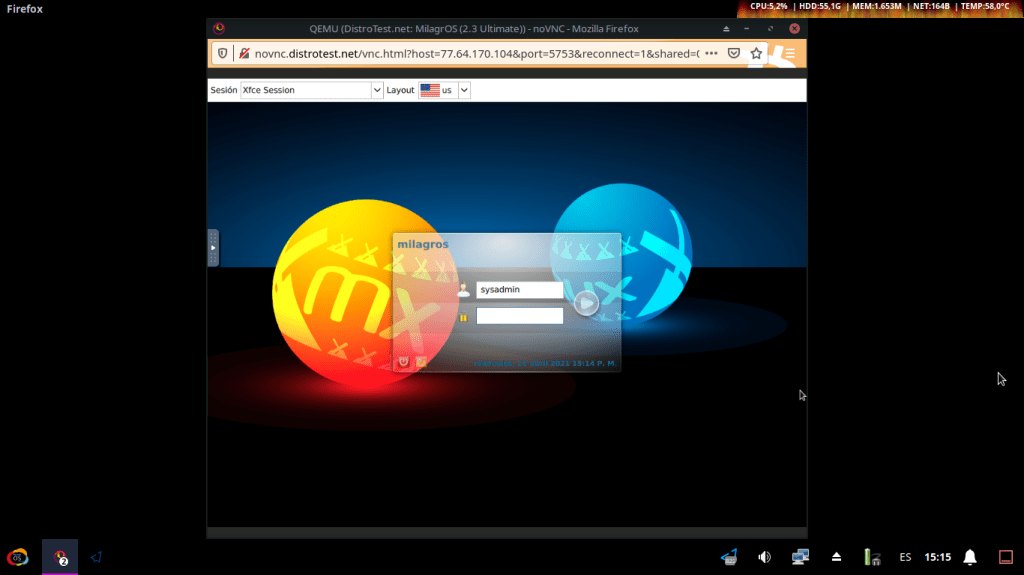Click the Pocket save icon
Image resolution: width=1024 pixels, height=575 pixels.
click(x=734, y=53)
